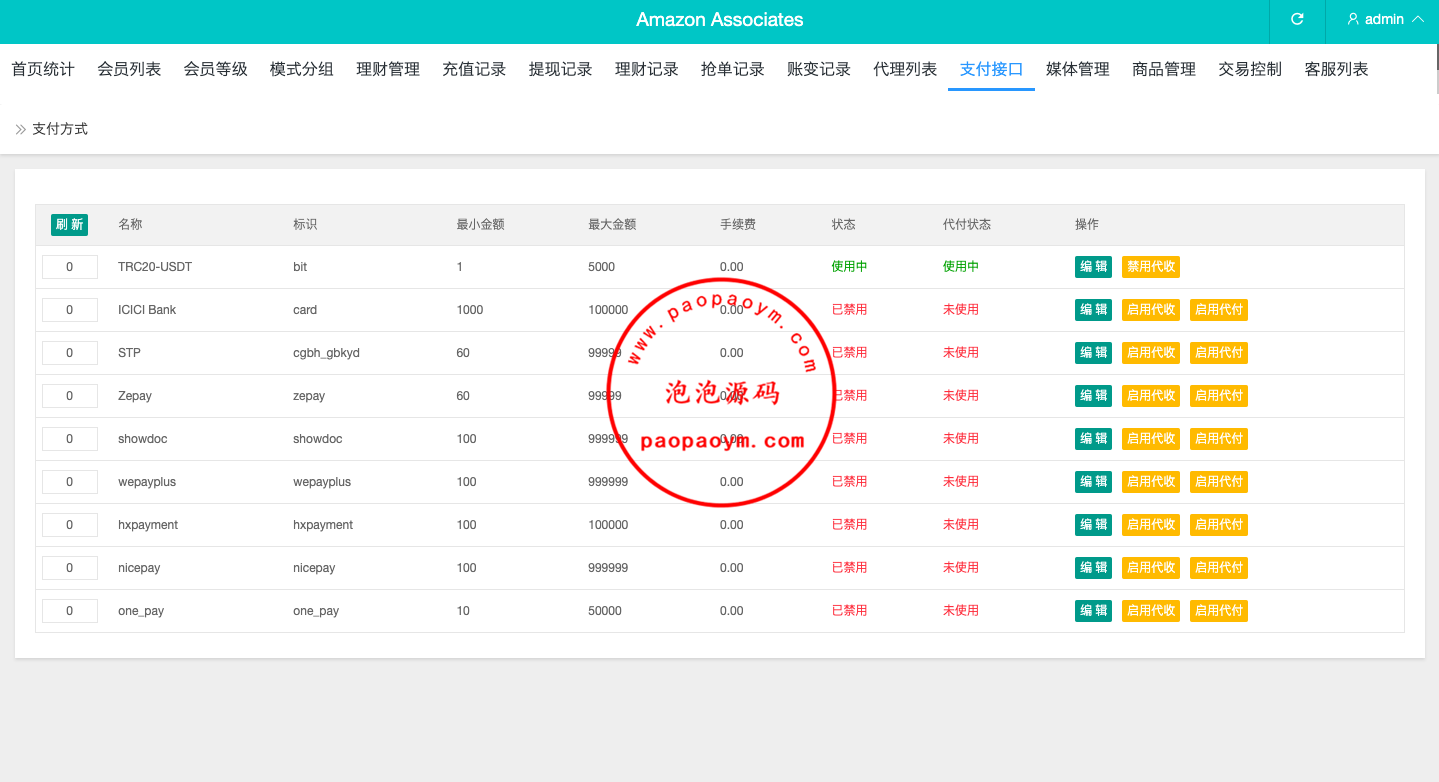
Task: Open the 客服列表 tab
Action: coord(1336,69)
